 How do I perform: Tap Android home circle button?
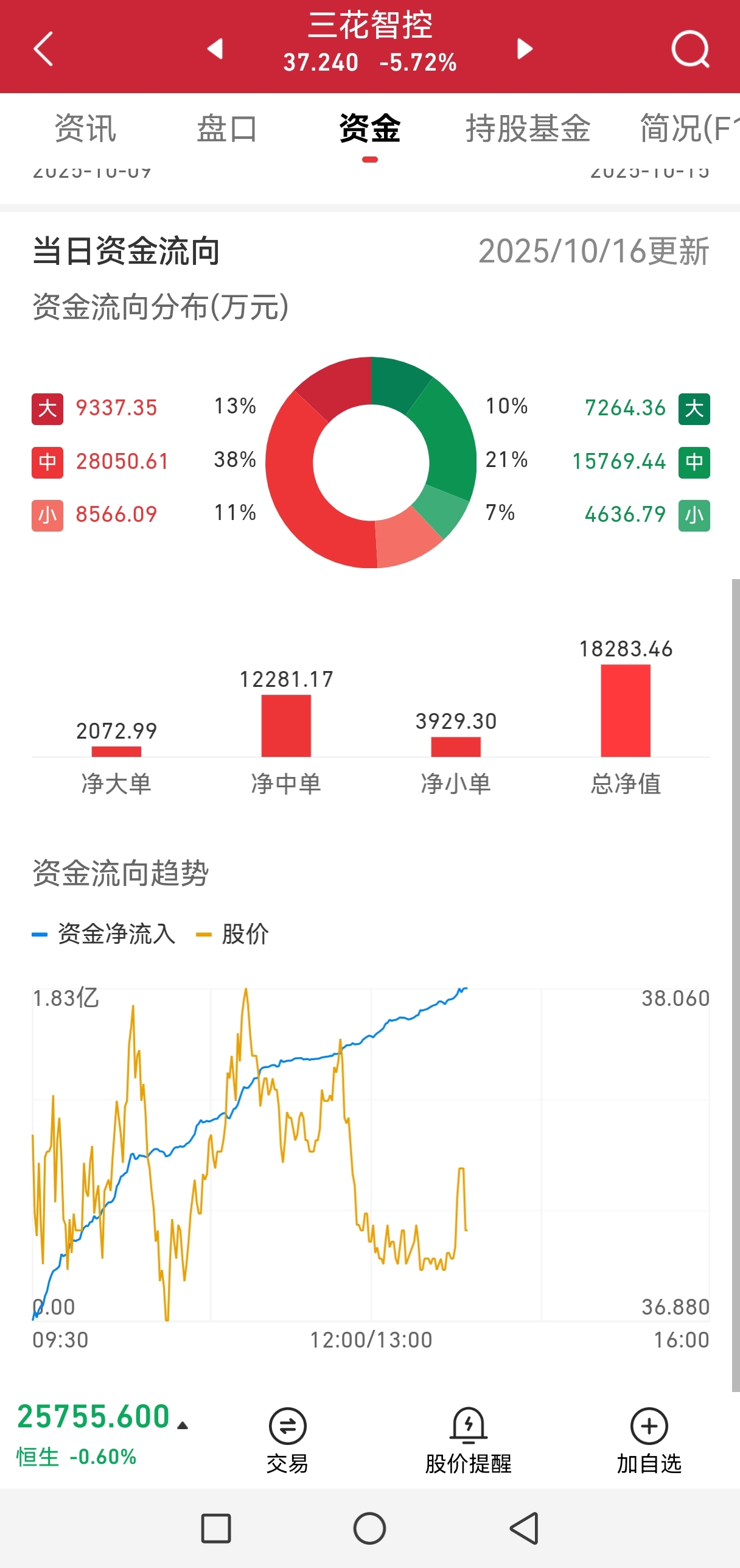[x=369, y=1528]
